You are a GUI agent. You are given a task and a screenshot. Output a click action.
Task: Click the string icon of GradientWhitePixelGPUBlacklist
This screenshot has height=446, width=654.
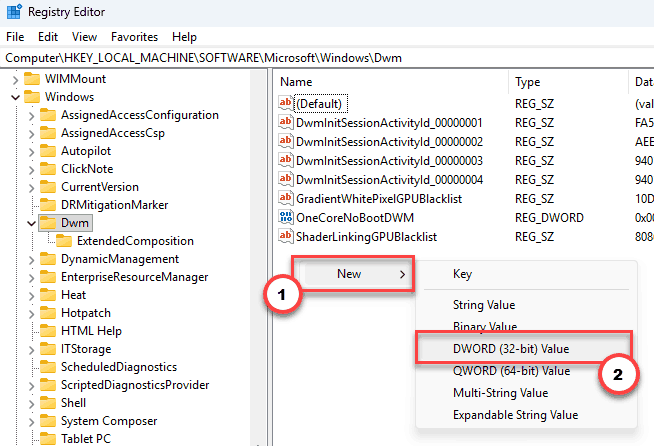click(286, 198)
